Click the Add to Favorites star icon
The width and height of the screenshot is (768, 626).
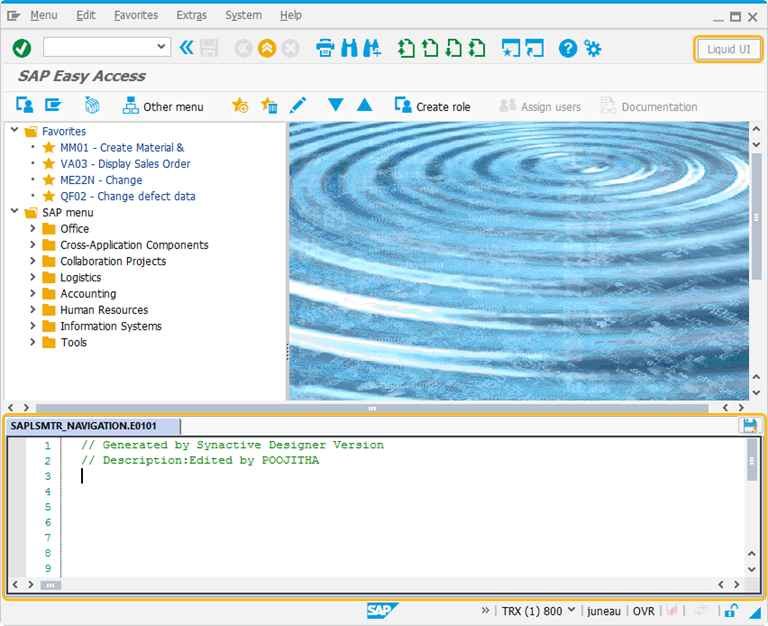[240, 105]
